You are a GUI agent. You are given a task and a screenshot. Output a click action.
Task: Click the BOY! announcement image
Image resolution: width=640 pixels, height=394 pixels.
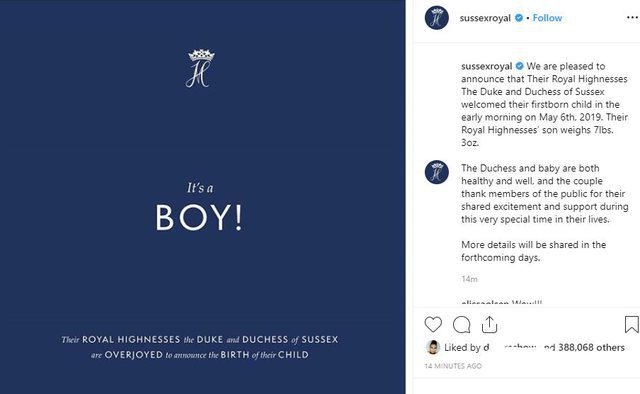pos(202,197)
